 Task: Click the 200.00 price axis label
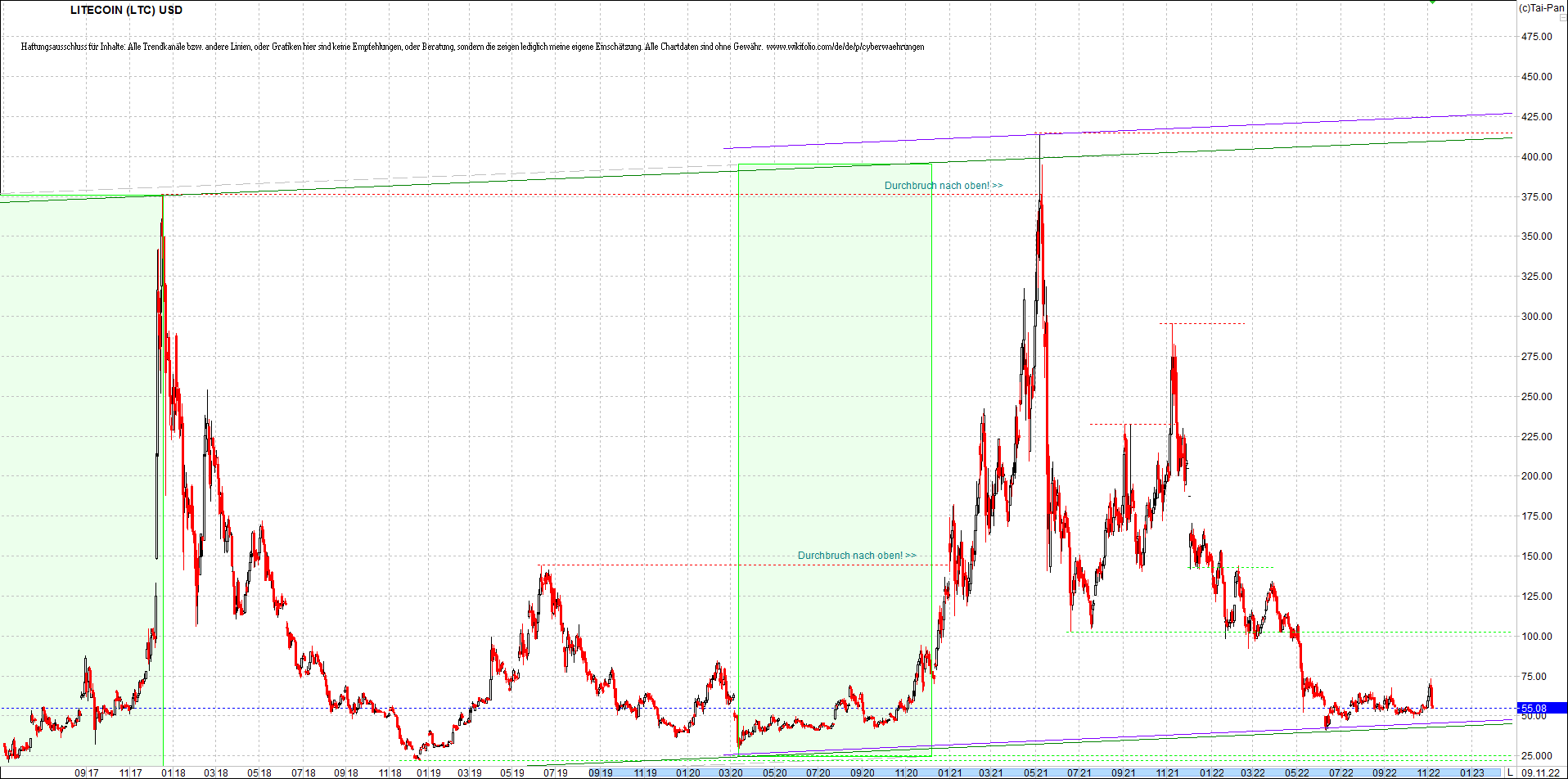1537,476
